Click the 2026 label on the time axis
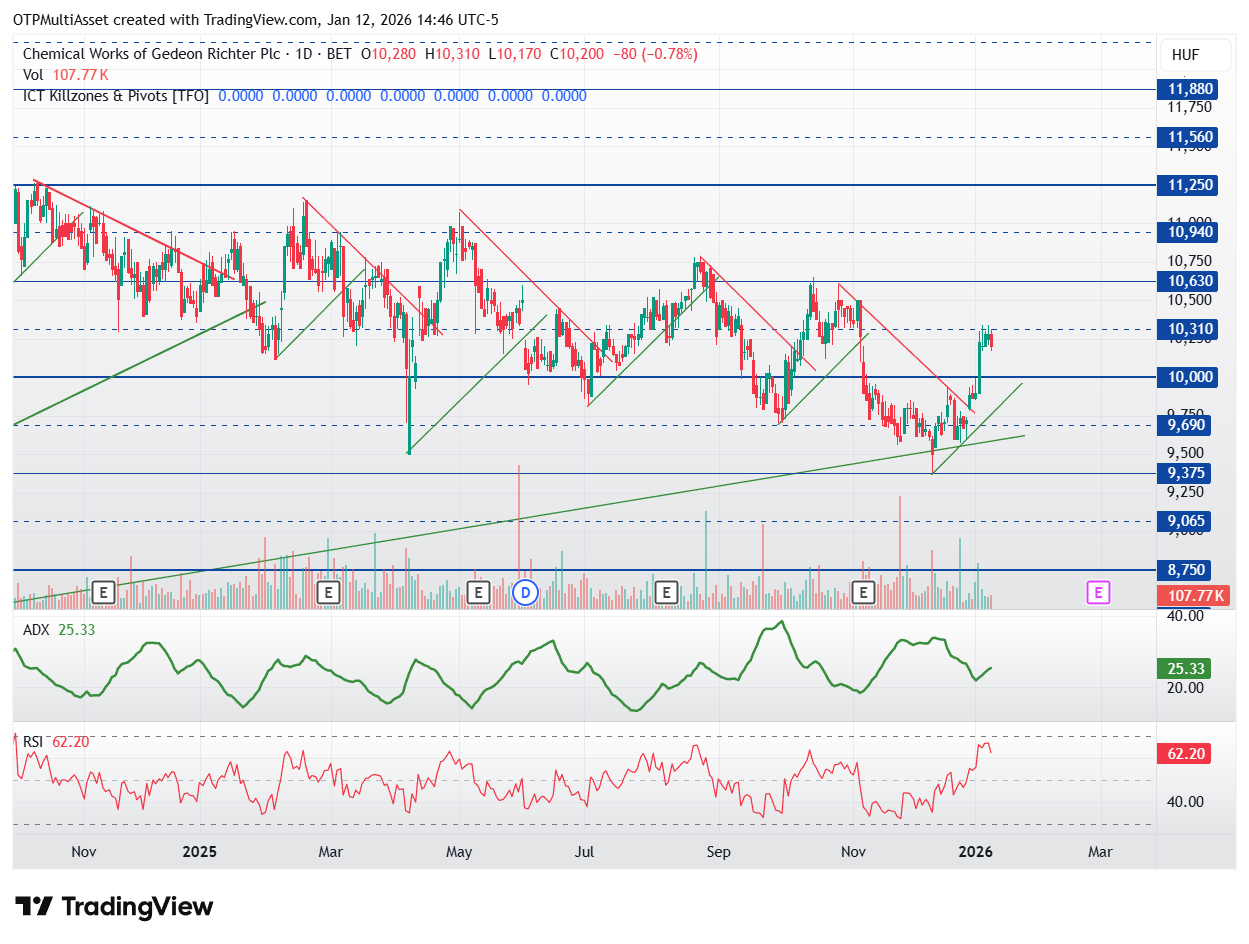 tap(975, 852)
